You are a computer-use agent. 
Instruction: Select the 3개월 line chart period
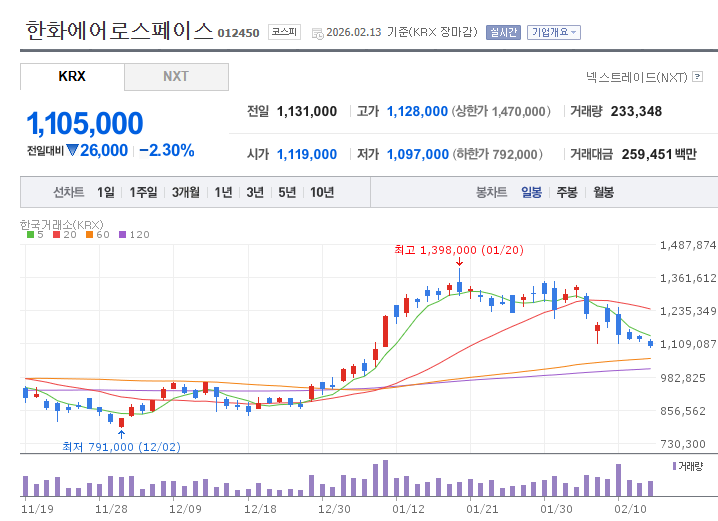tap(186, 192)
